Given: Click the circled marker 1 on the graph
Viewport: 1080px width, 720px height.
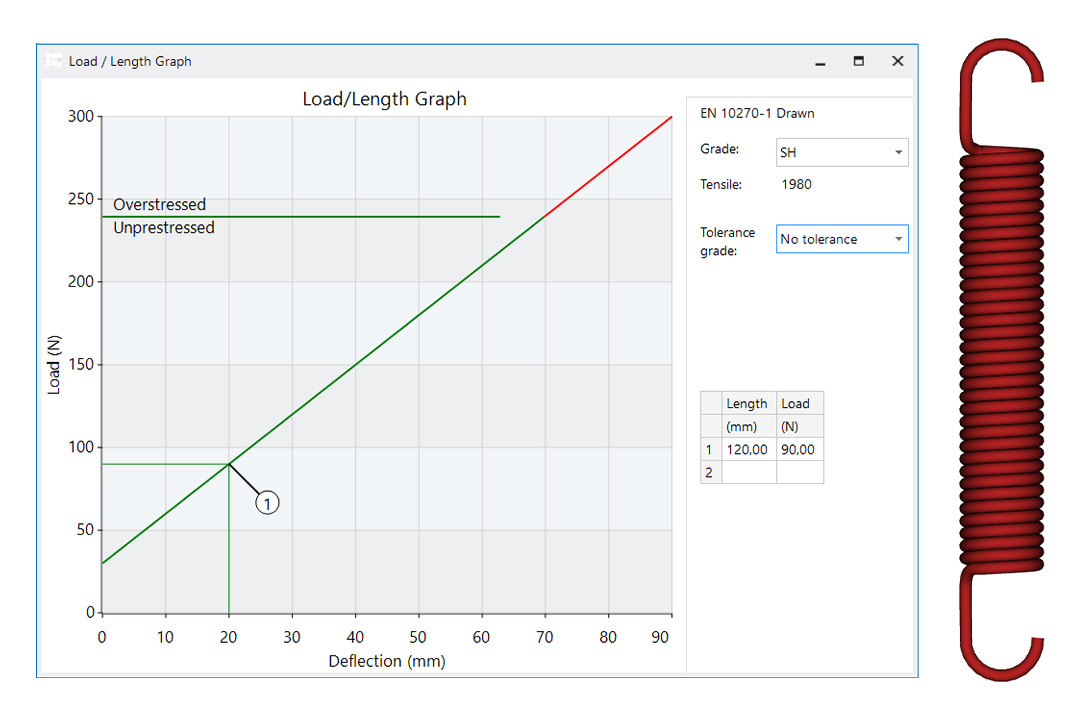Looking at the screenshot, I should click(267, 503).
